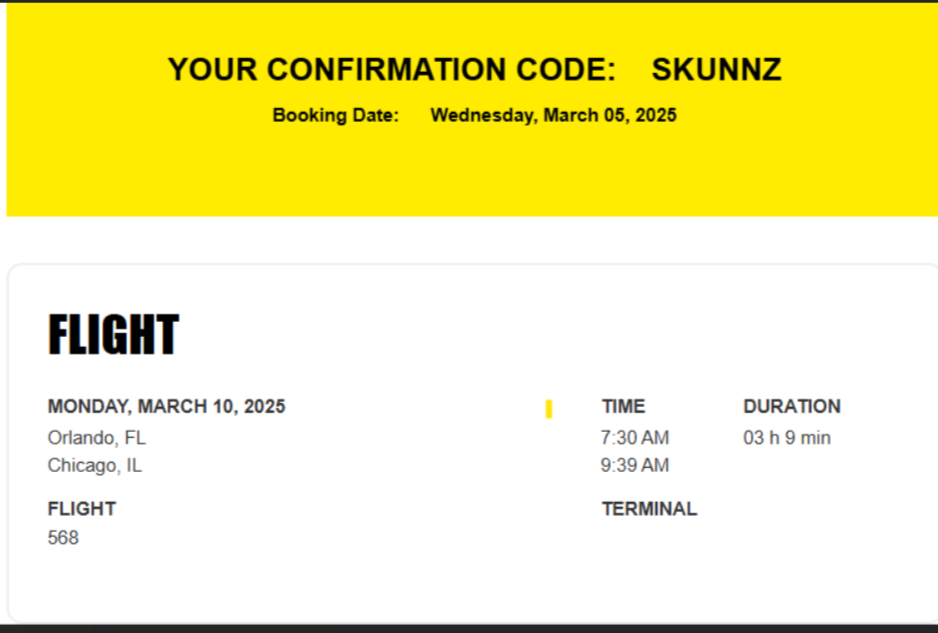Click the Booking Date label

[x=336, y=115]
